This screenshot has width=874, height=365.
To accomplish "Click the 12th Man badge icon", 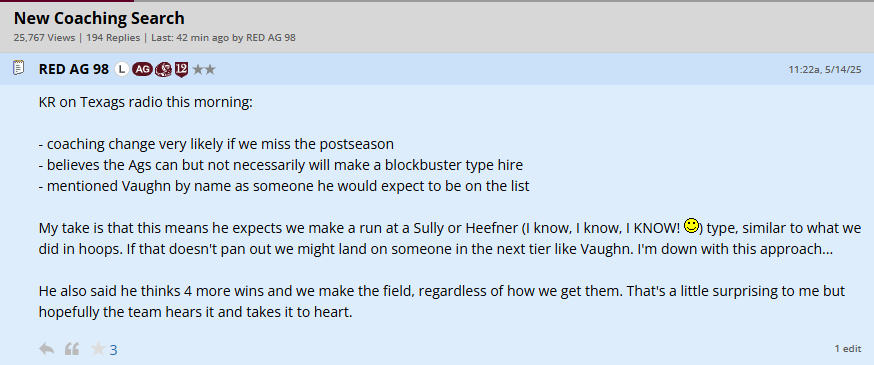I will pos(181,69).
